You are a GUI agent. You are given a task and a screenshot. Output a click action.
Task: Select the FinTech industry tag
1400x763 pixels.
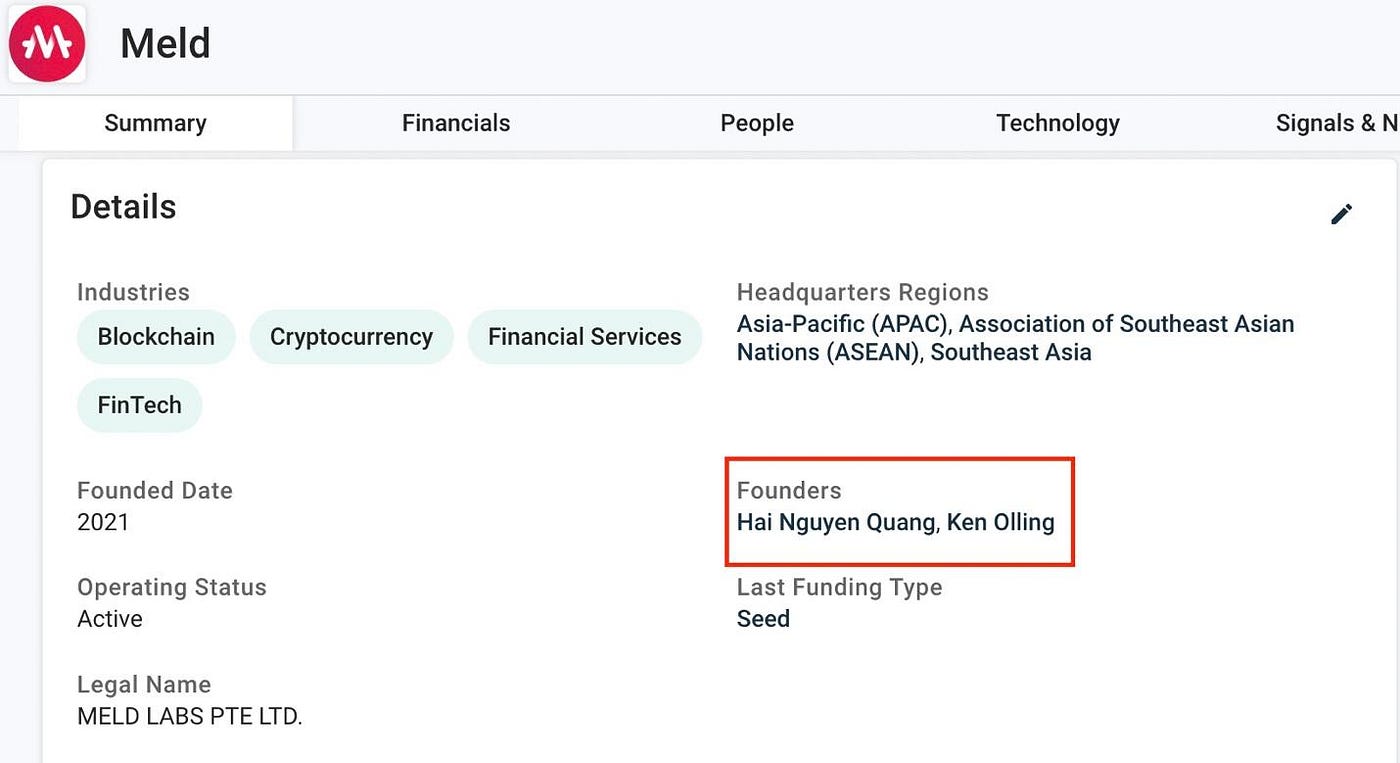[139, 405]
